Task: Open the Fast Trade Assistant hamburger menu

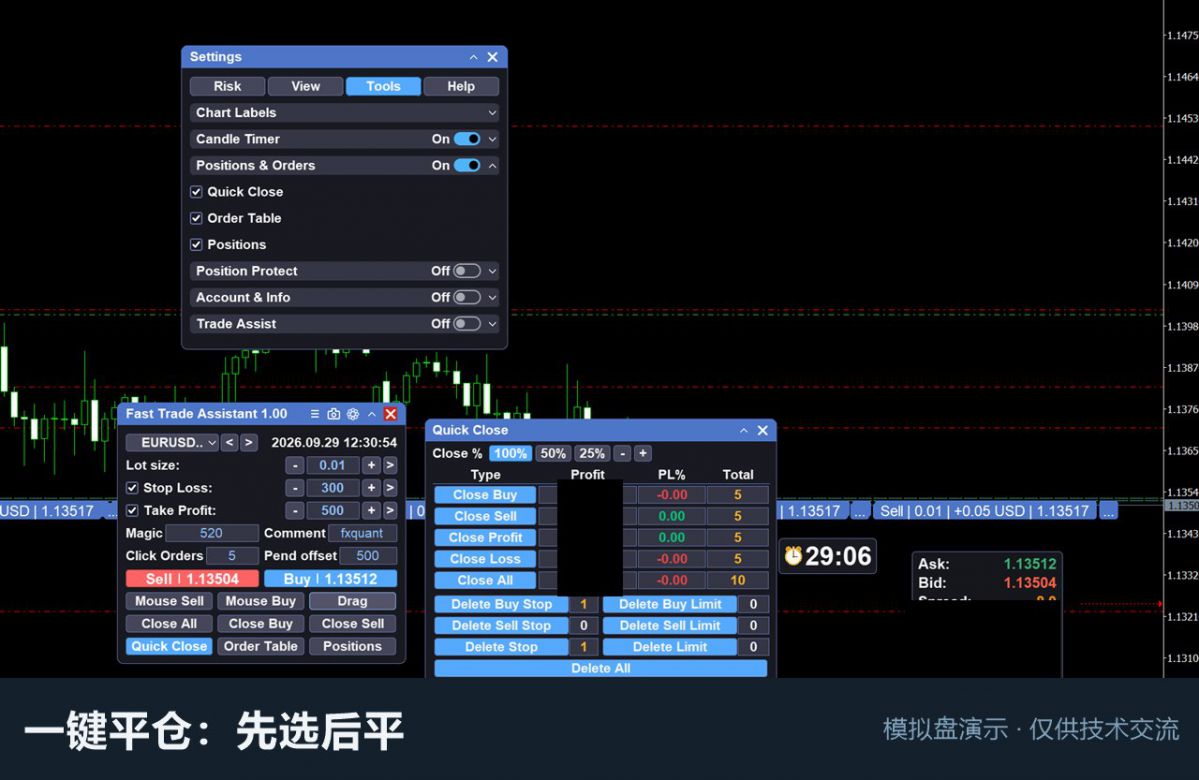Action: [x=314, y=414]
